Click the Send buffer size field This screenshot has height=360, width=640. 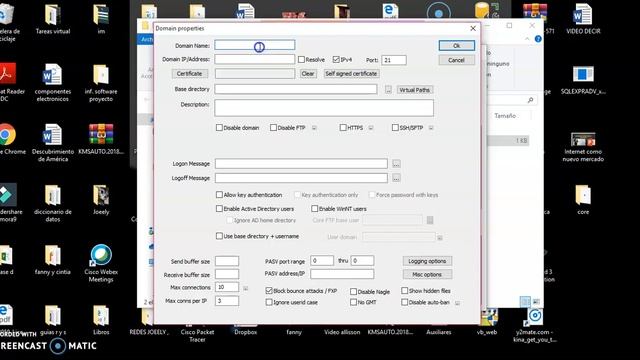pos(227,261)
